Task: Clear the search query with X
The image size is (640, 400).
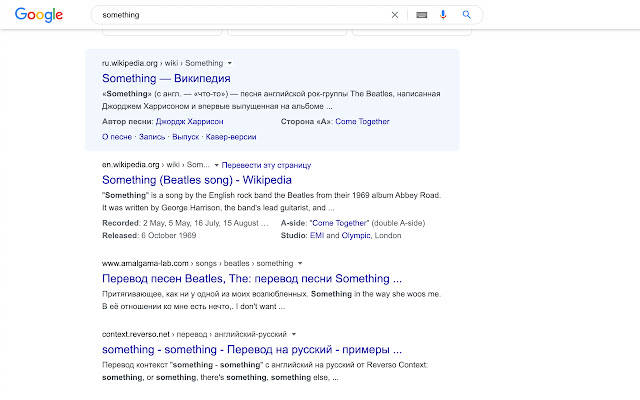Action: (395, 15)
